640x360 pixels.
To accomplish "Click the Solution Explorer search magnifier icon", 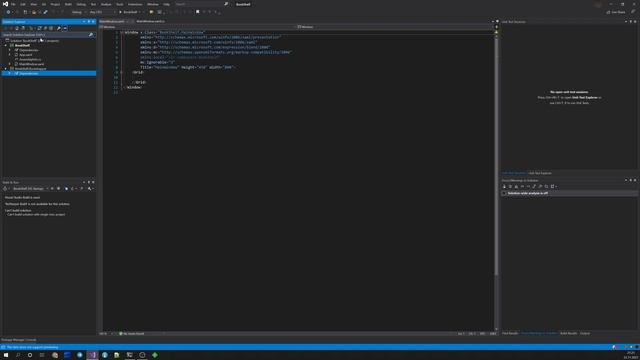I will (x=91, y=35).
